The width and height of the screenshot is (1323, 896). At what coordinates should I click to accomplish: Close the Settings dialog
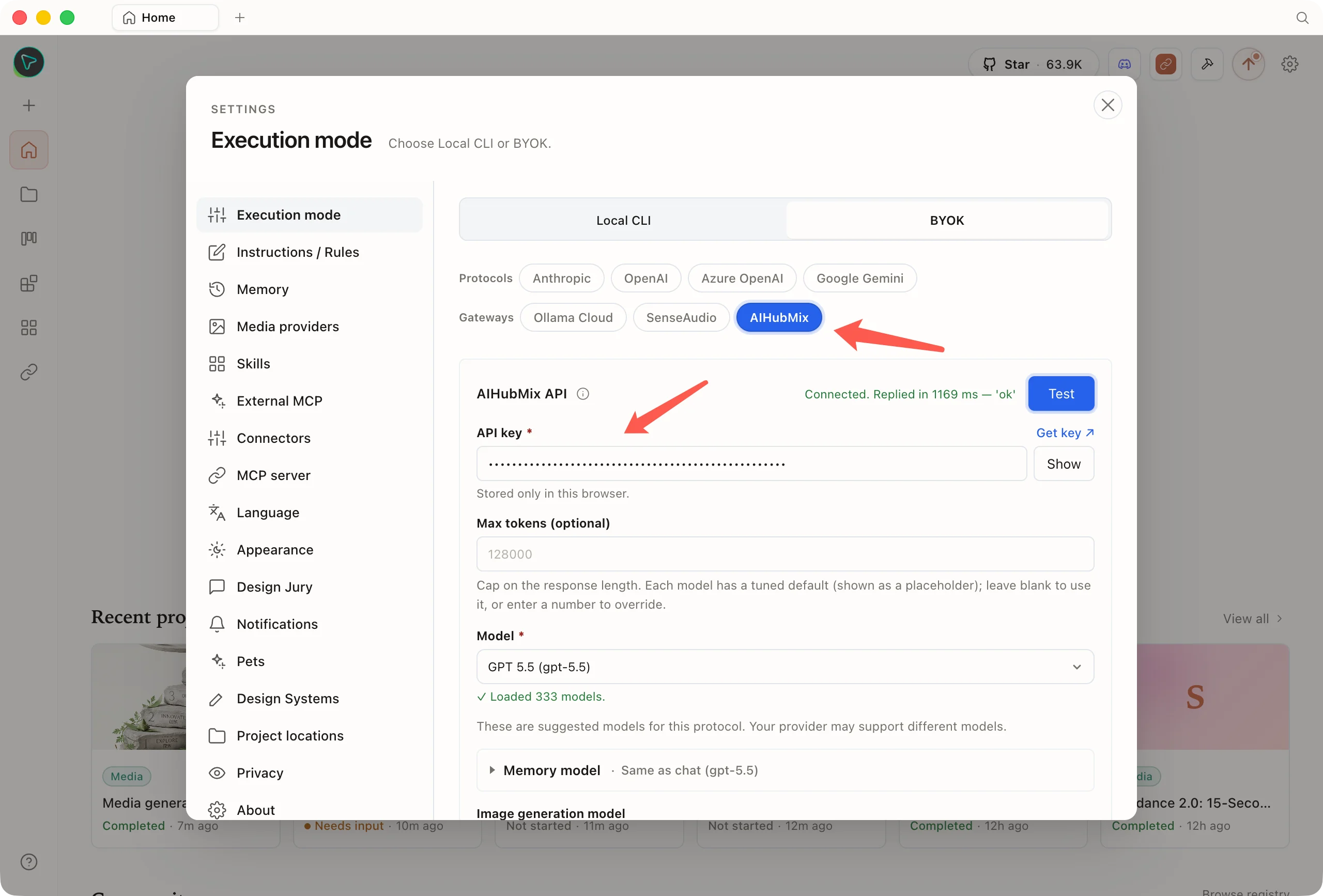(x=1107, y=105)
